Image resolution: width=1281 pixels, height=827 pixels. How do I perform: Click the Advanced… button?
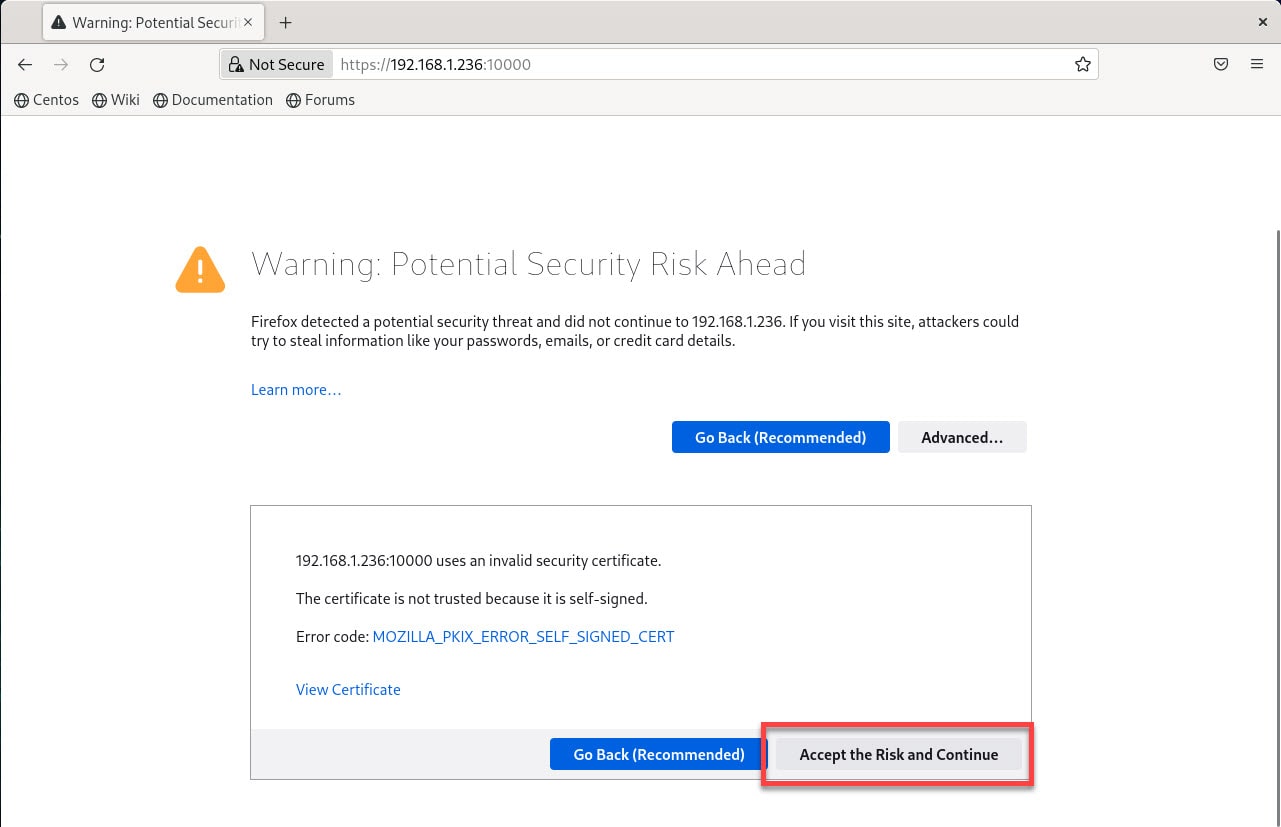[962, 437]
